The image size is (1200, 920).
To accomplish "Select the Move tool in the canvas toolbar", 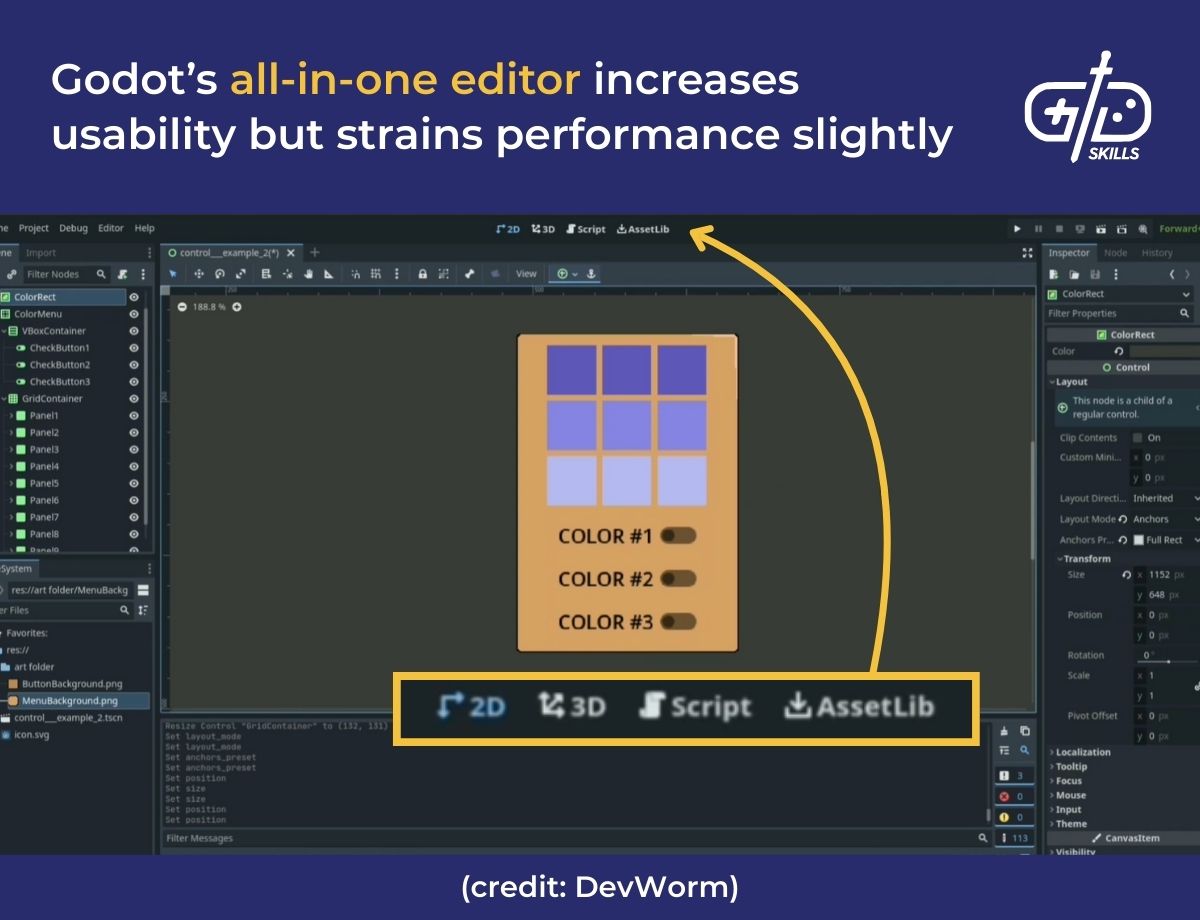I will pos(199,273).
